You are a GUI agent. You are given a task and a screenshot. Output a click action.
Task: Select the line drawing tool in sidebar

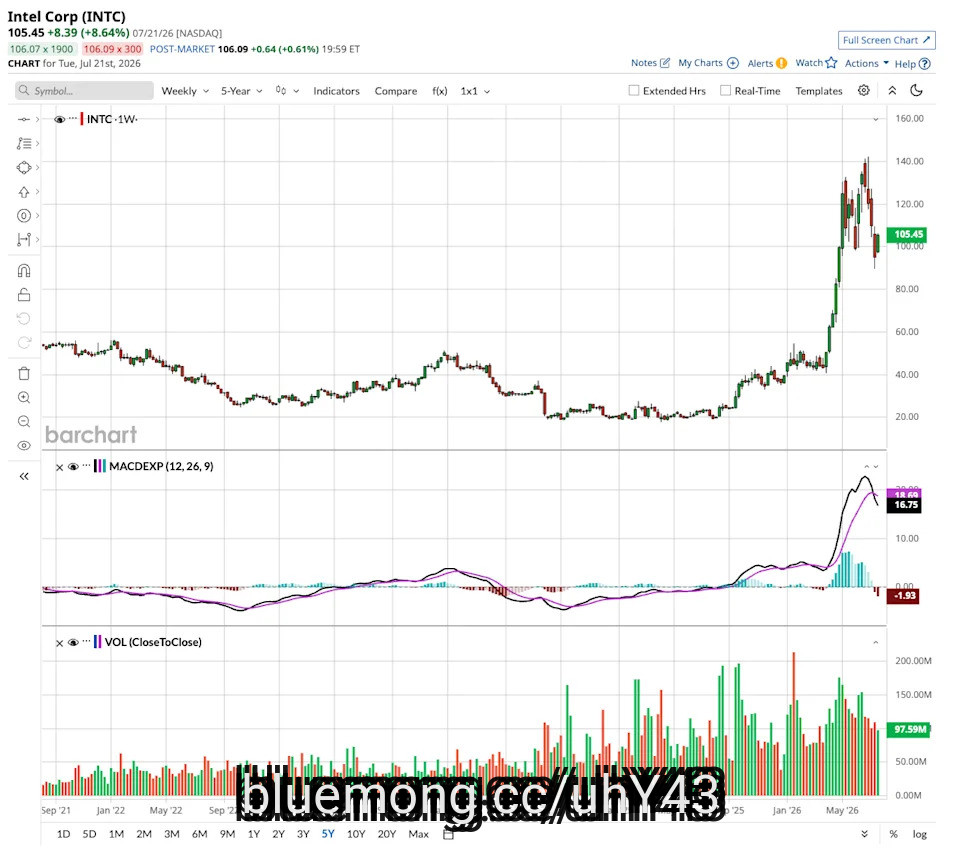click(24, 119)
